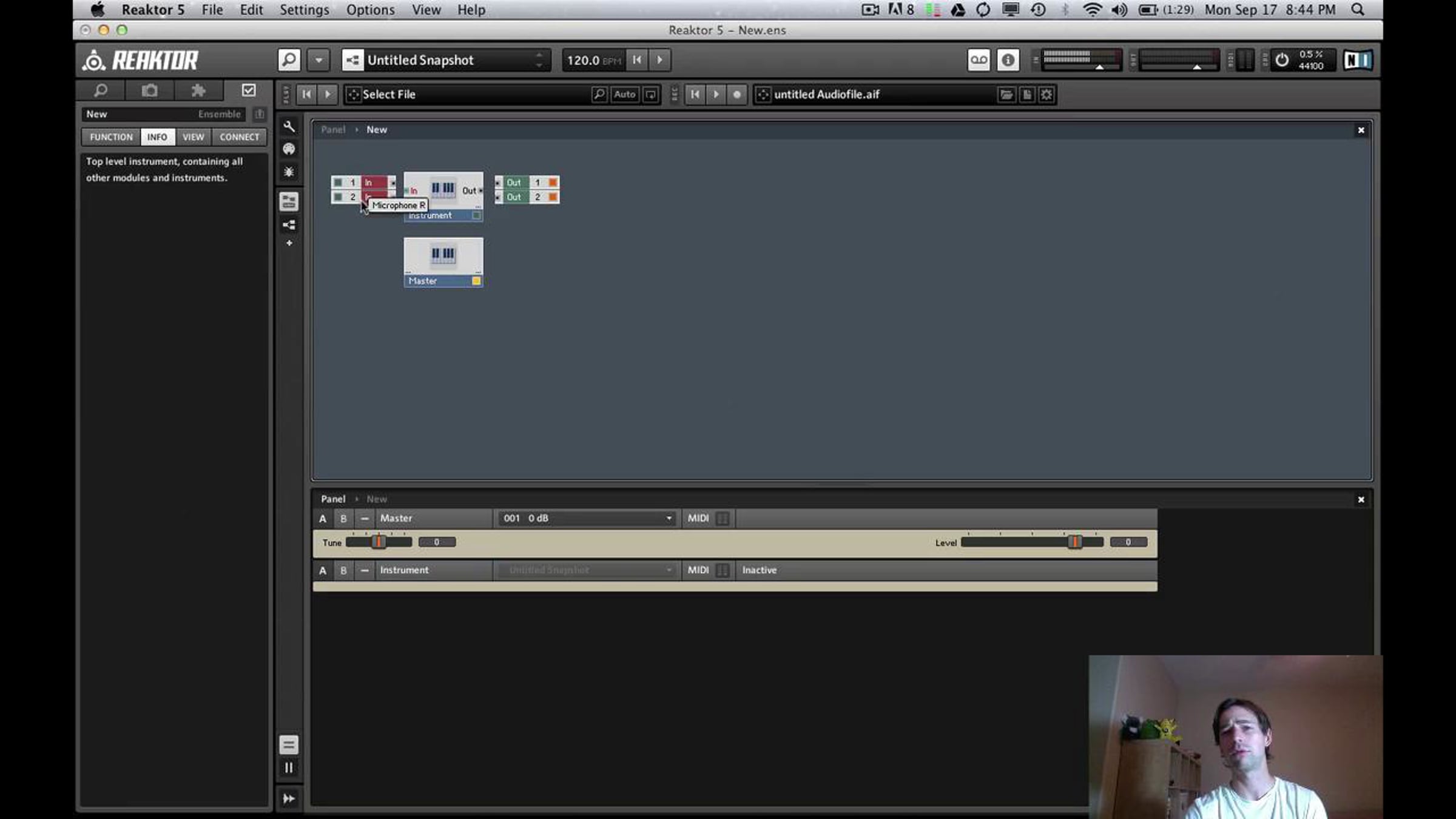Click the tape recorder icon in header
1456x819 pixels.
(x=978, y=60)
